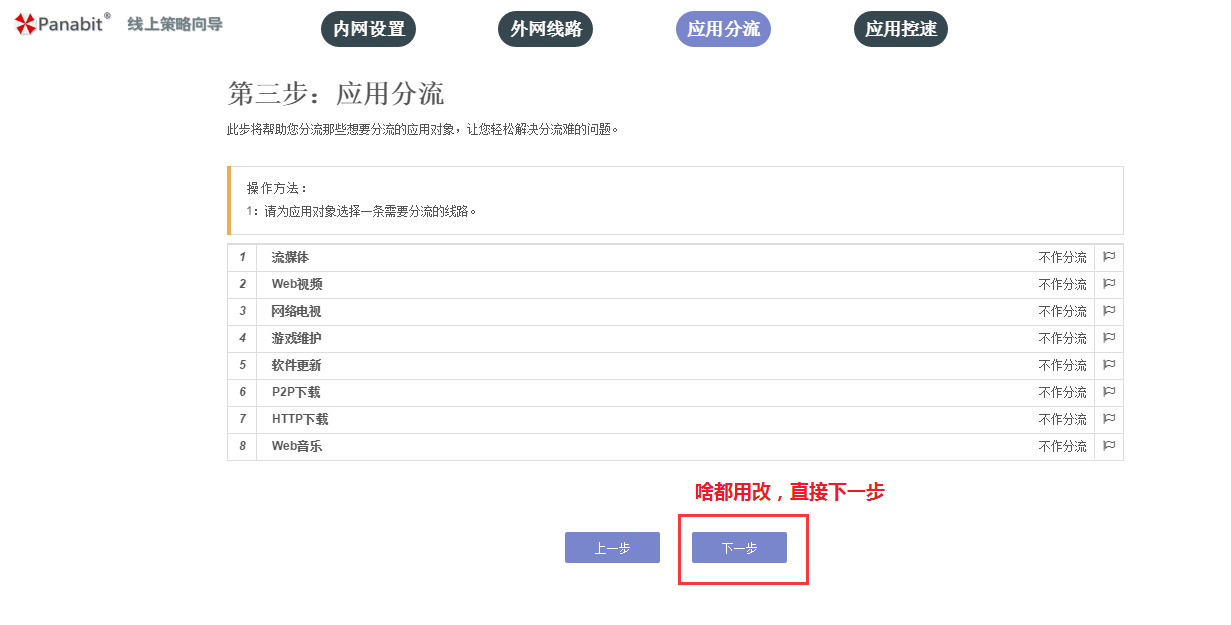This screenshot has height=625, width=1231.
Task: Click the 下一步 button
Action: pos(739,548)
